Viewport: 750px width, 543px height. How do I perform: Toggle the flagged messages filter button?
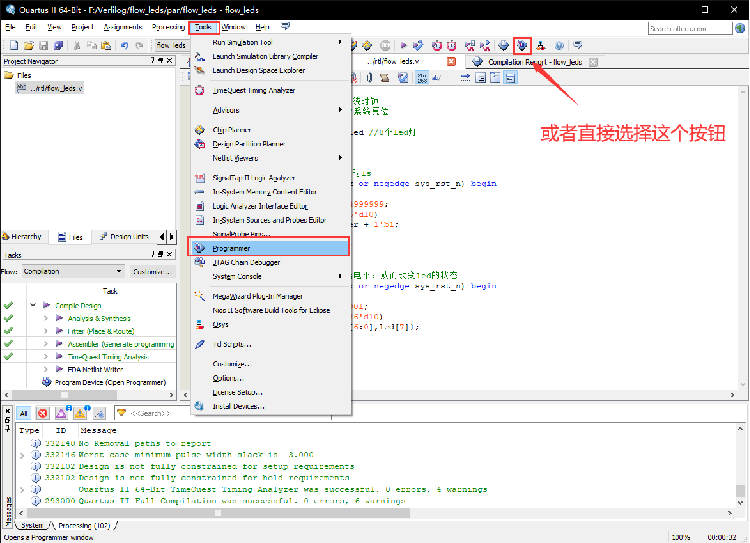99,413
